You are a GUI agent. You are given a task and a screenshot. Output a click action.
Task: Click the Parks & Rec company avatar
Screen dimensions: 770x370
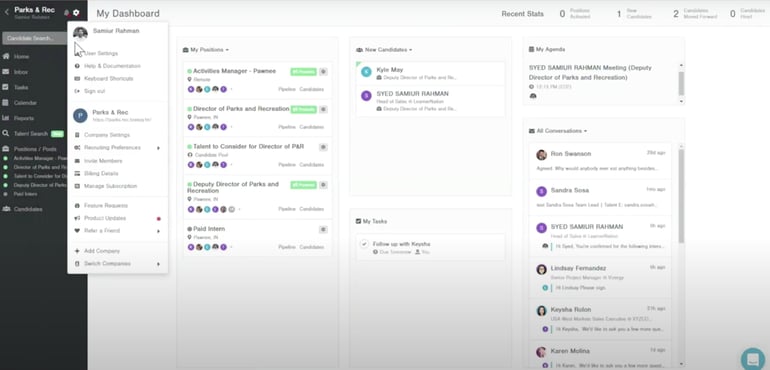coord(80,115)
